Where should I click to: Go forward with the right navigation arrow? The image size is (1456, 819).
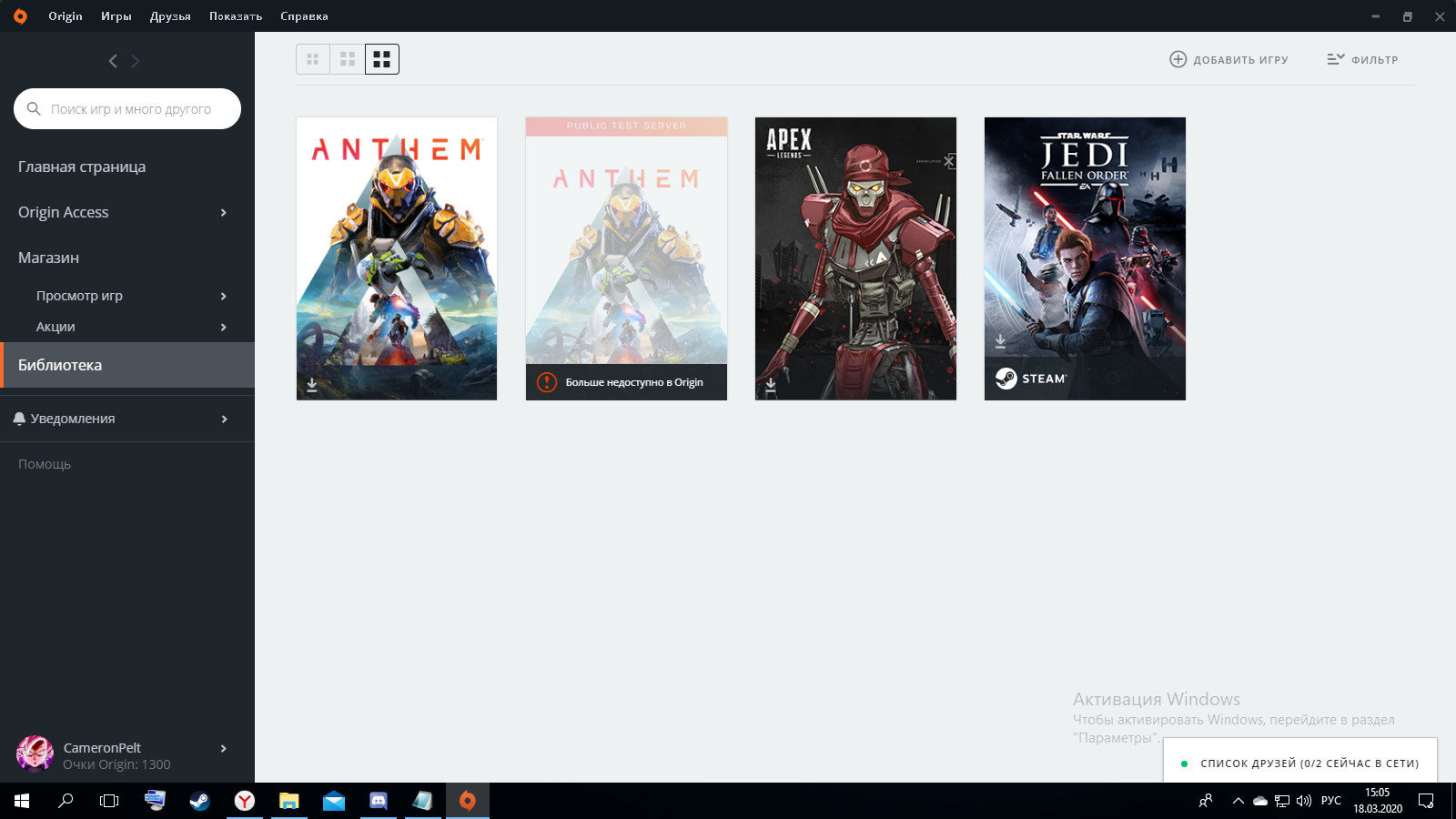tap(136, 61)
